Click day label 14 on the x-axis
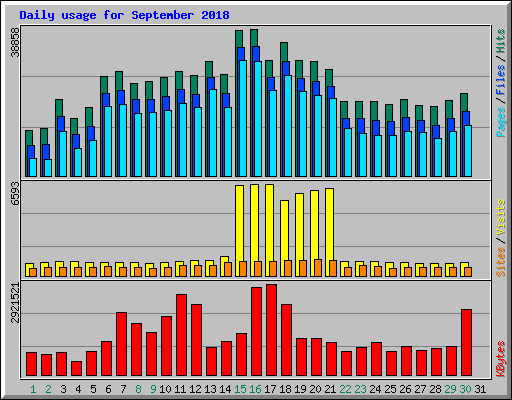The height and width of the screenshot is (400, 512). (225, 389)
